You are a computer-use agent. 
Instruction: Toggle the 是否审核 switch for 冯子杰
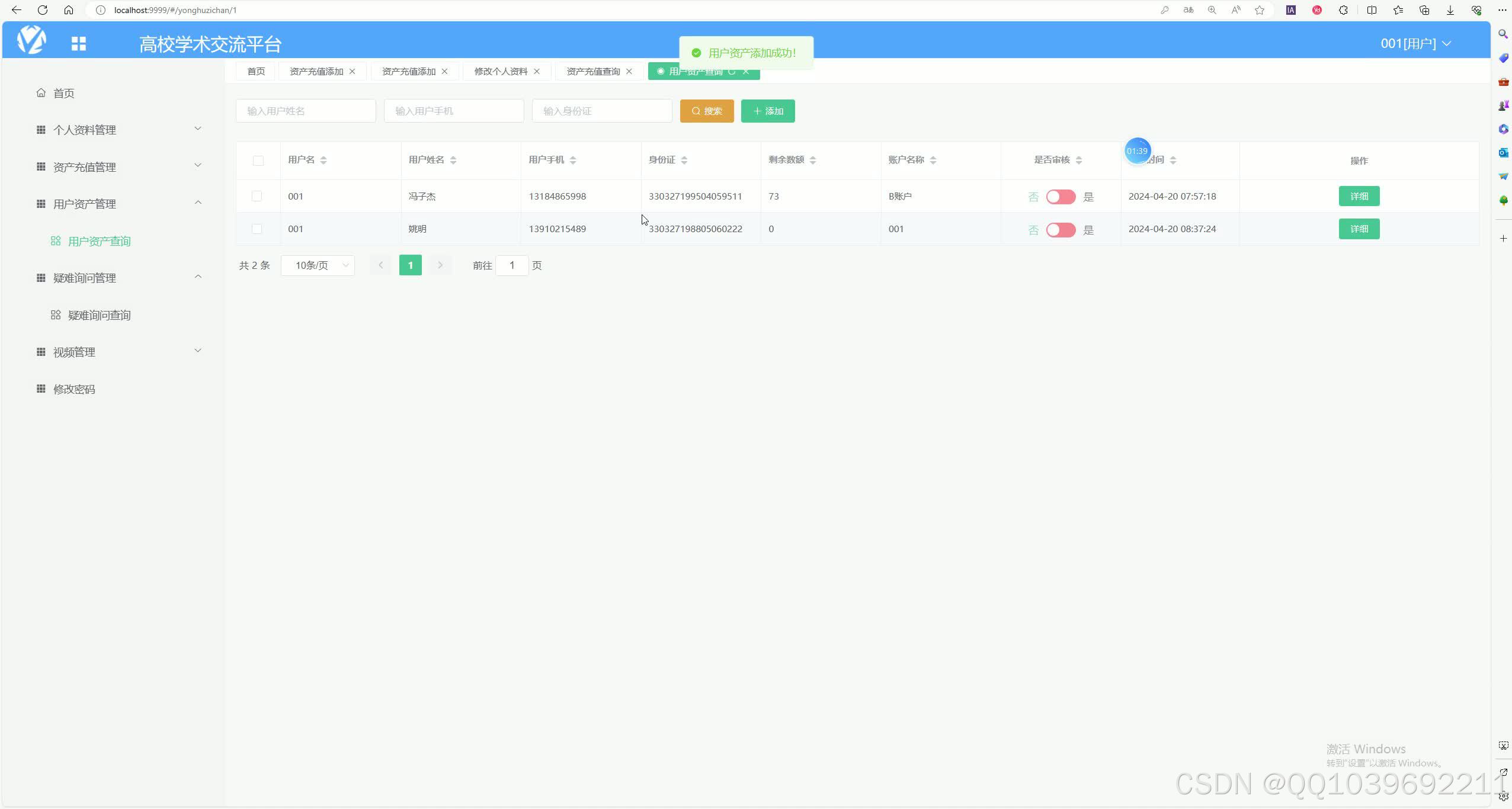tap(1061, 197)
